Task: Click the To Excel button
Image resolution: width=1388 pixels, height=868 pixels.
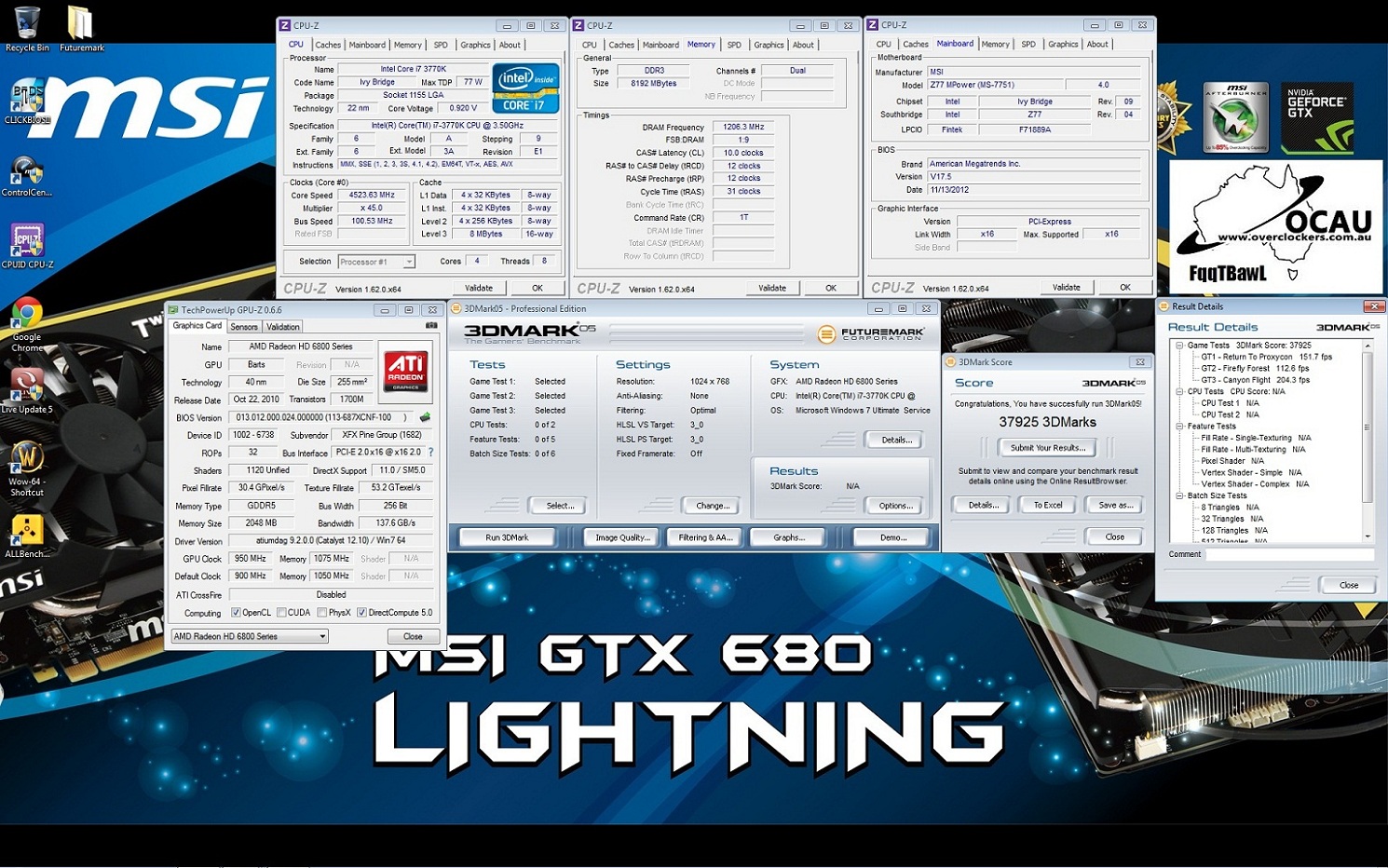Action: point(1048,505)
